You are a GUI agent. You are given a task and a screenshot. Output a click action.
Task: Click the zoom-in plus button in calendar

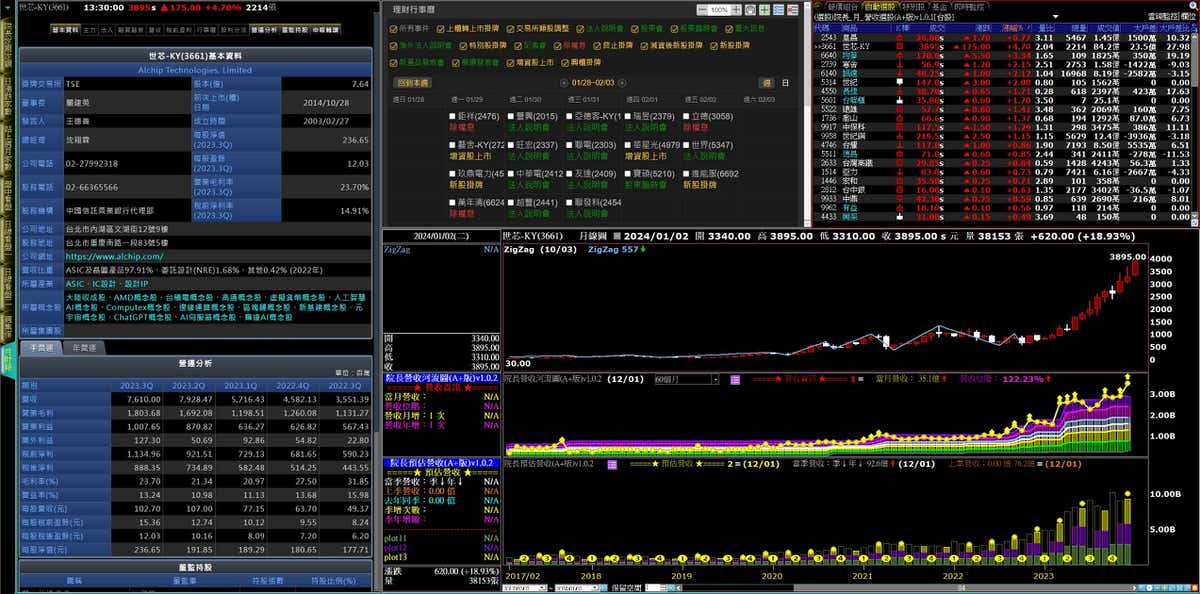click(737, 9)
